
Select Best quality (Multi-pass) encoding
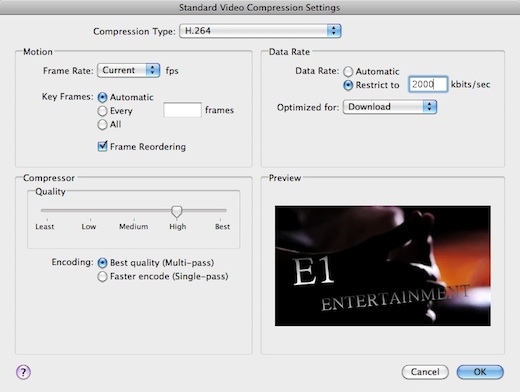click(102, 263)
